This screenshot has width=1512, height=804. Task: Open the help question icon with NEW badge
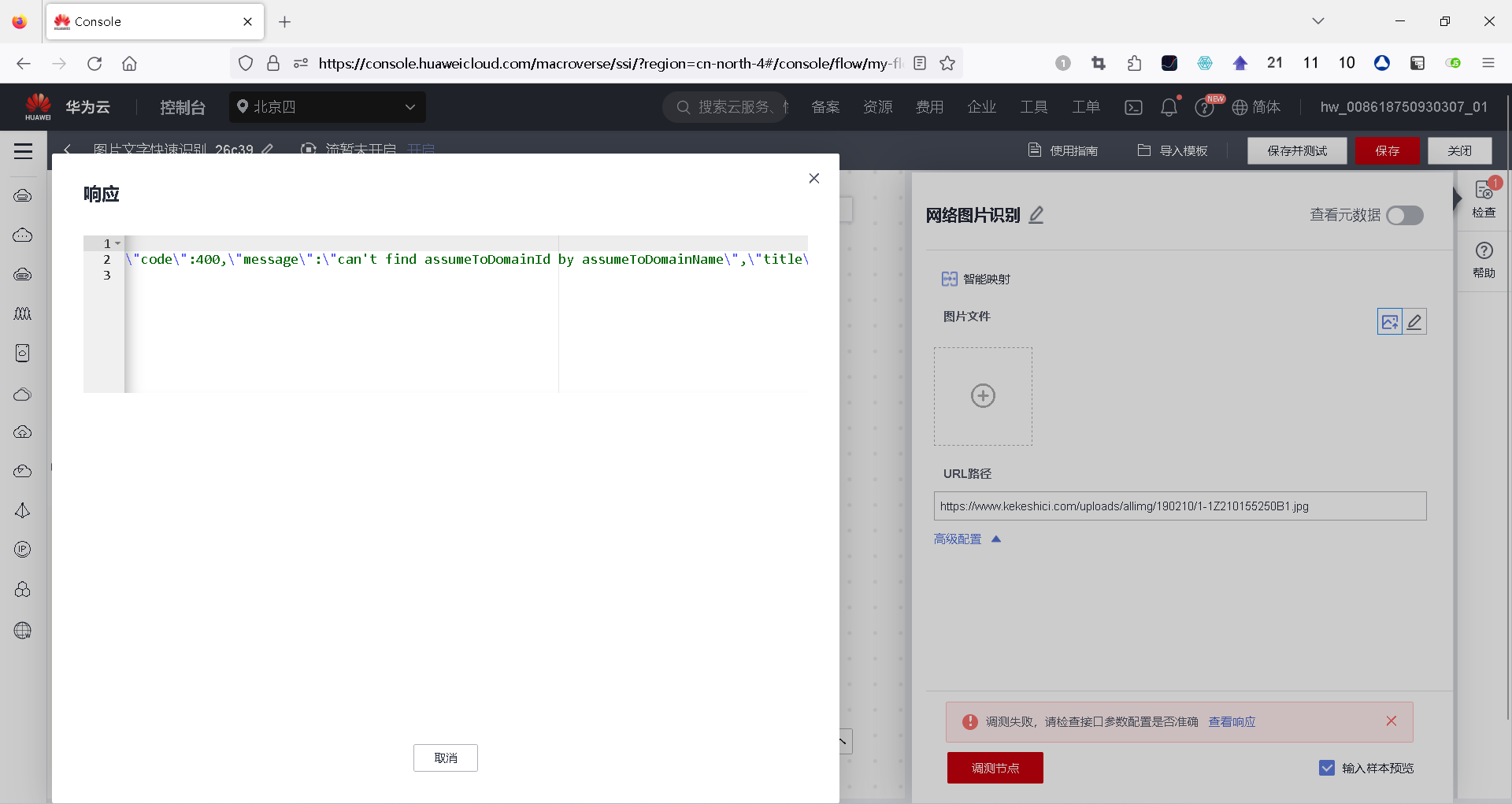[1204, 108]
